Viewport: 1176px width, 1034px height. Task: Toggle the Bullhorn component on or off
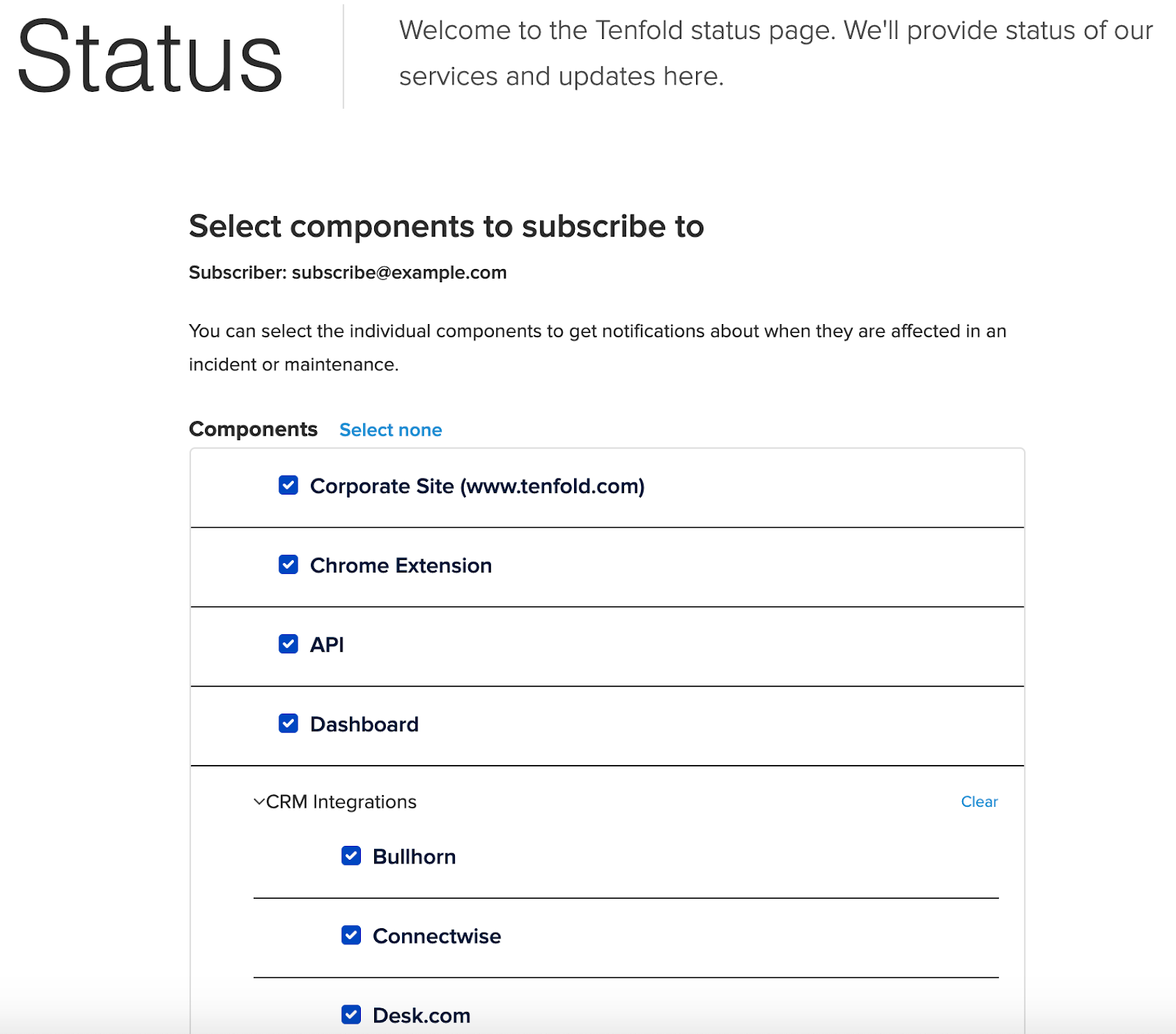(x=415, y=856)
